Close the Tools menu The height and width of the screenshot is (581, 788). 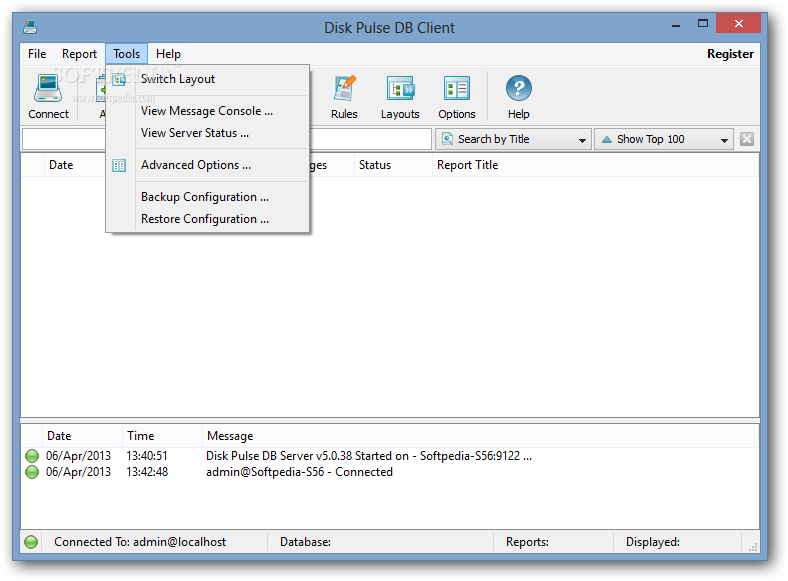pyautogui.click(x=126, y=54)
